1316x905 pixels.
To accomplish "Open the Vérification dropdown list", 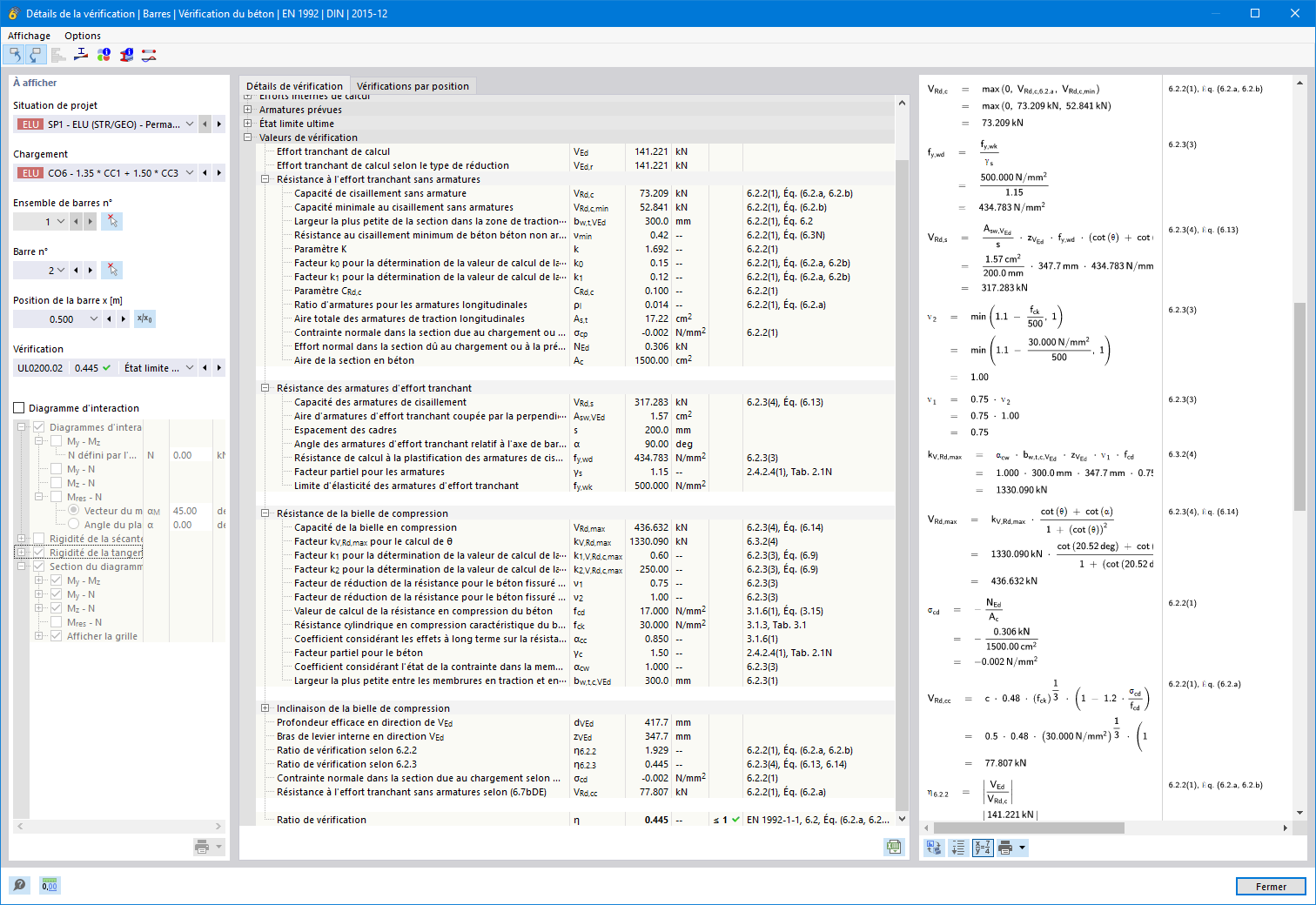I will tap(190, 368).
